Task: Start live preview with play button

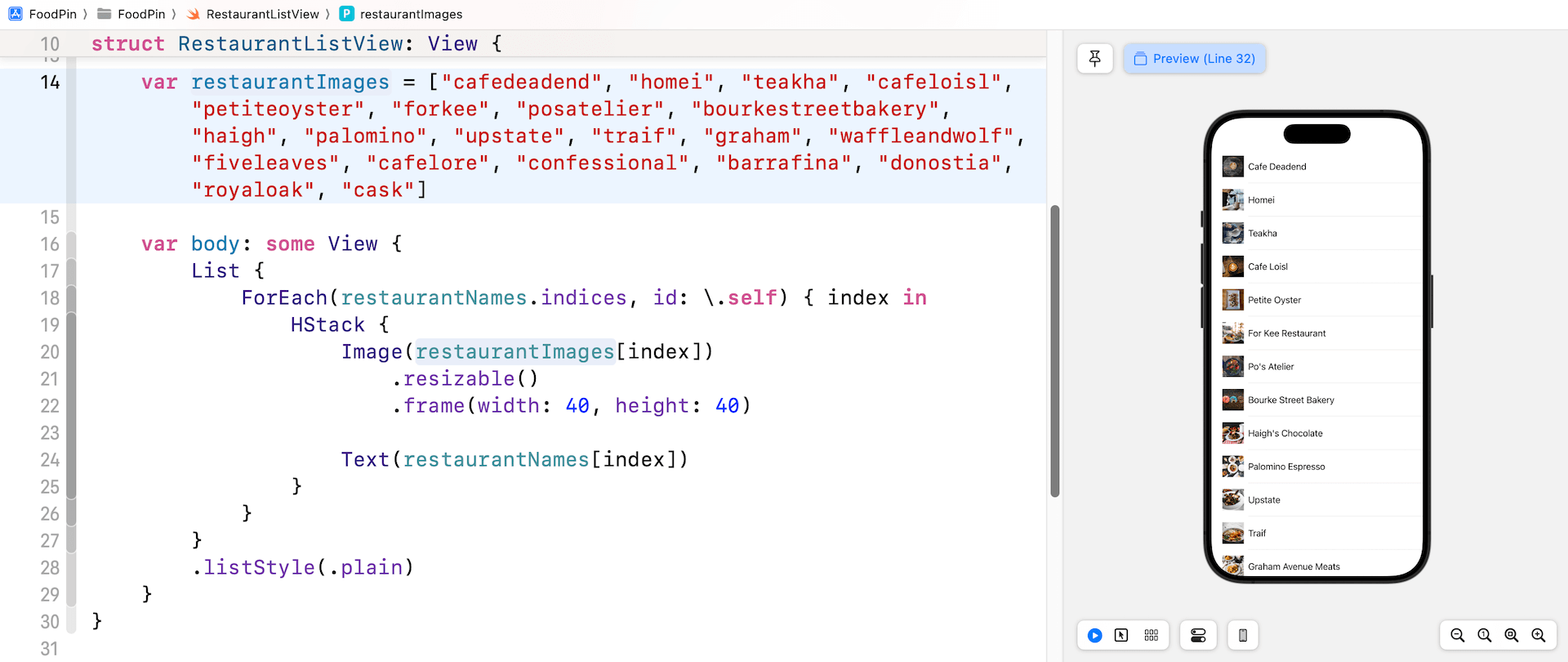Action: [x=1095, y=635]
